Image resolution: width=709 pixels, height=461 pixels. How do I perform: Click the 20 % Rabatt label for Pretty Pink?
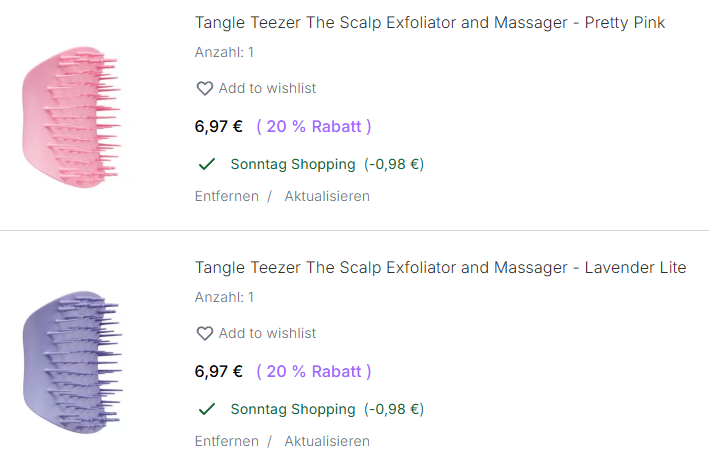point(314,127)
